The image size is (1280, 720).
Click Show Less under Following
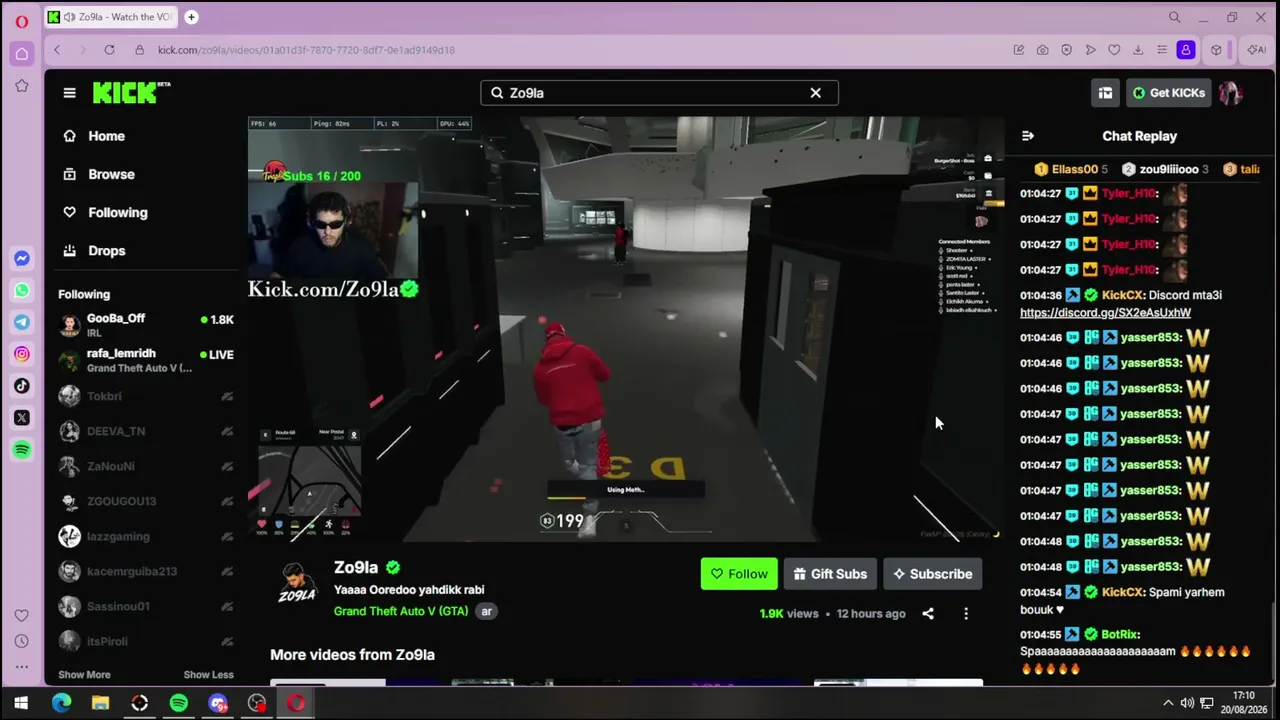(x=208, y=675)
